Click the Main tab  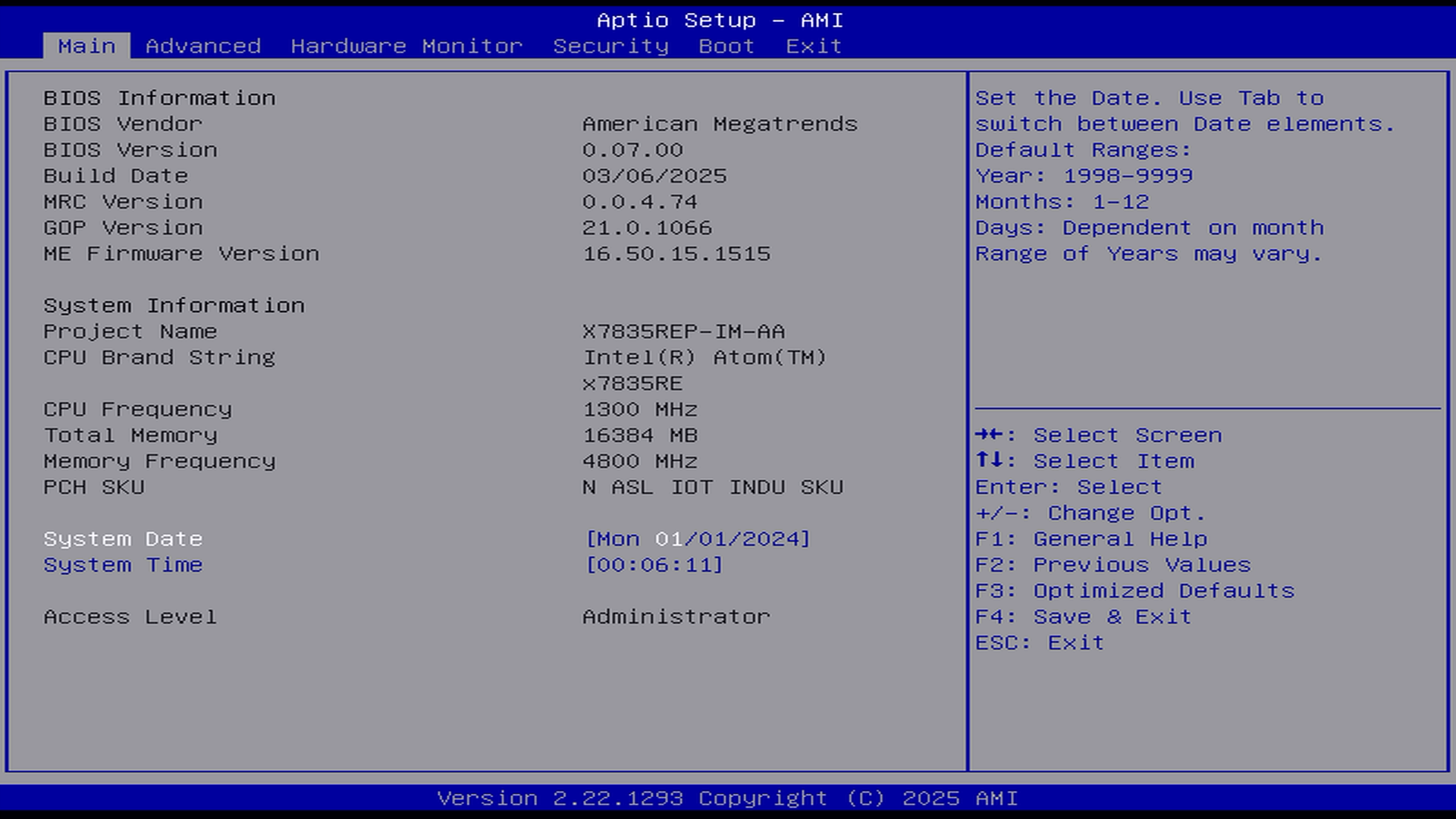(x=86, y=46)
